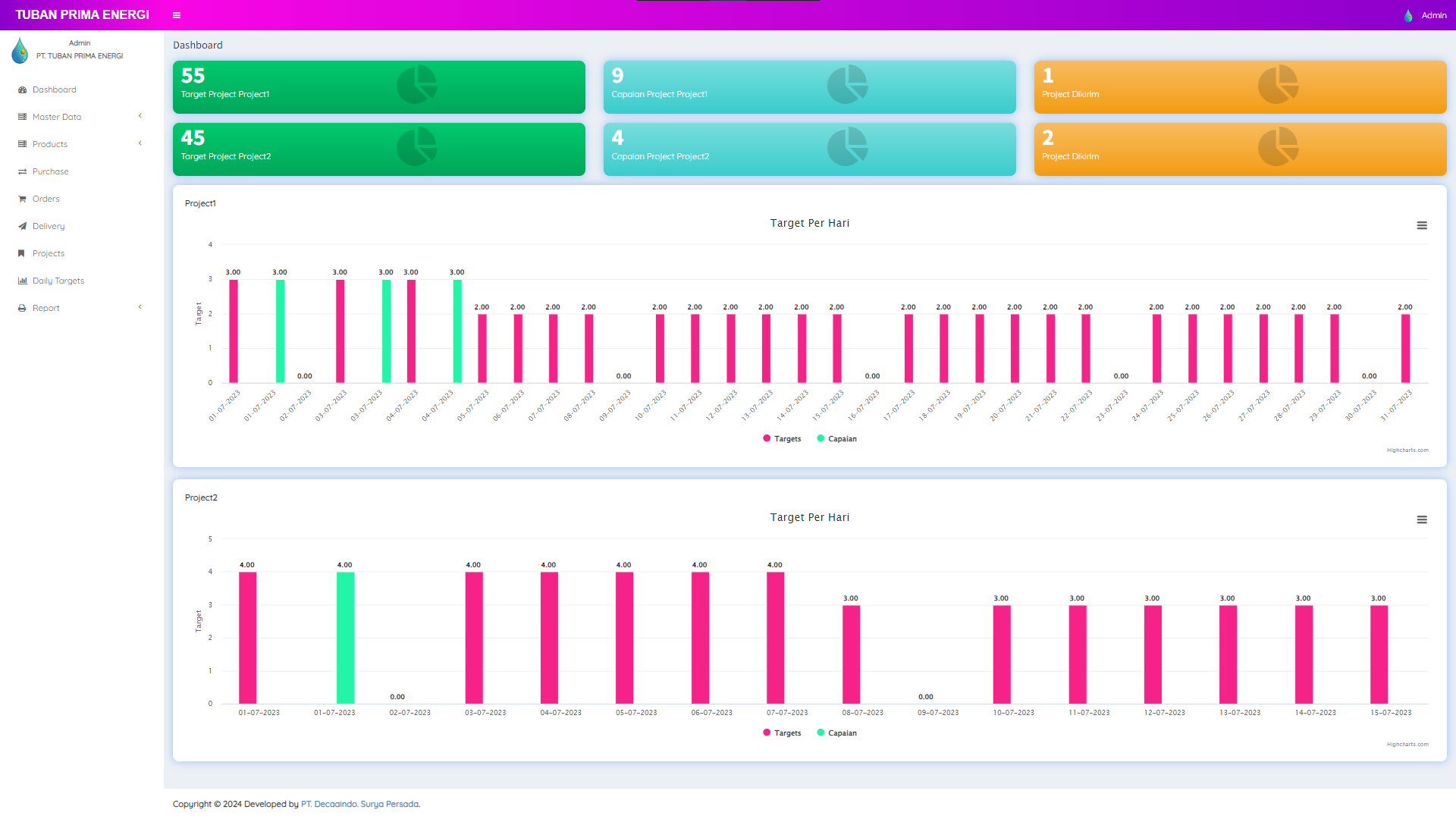Click the hamburger menu icon top-left

click(177, 14)
